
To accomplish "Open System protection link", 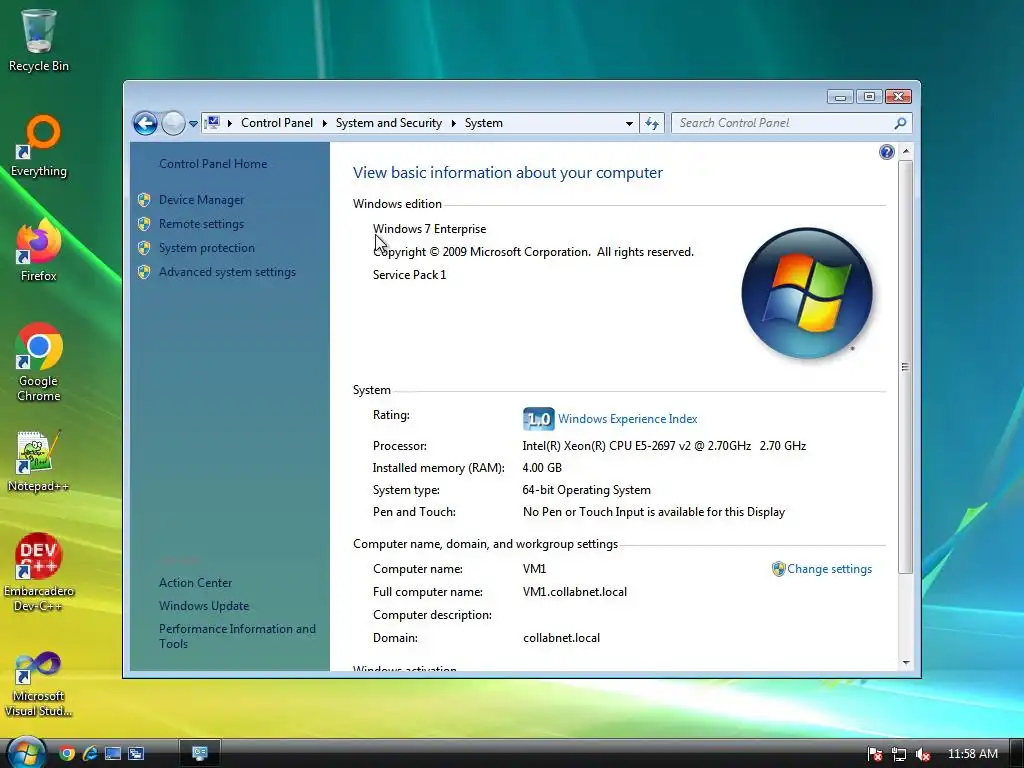I will (206, 248).
